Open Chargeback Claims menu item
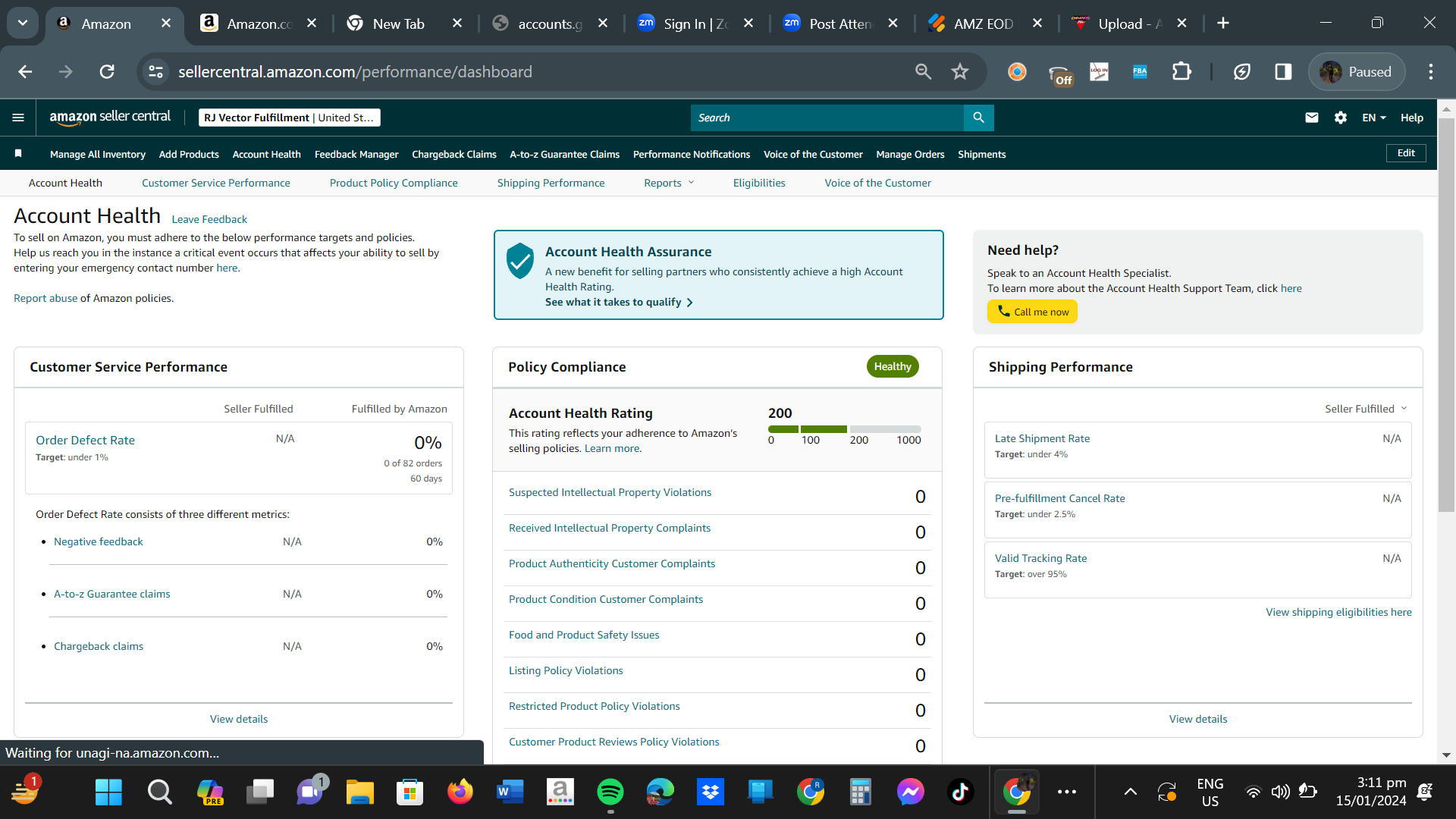This screenshot has width=1456, height=819. 454,154
